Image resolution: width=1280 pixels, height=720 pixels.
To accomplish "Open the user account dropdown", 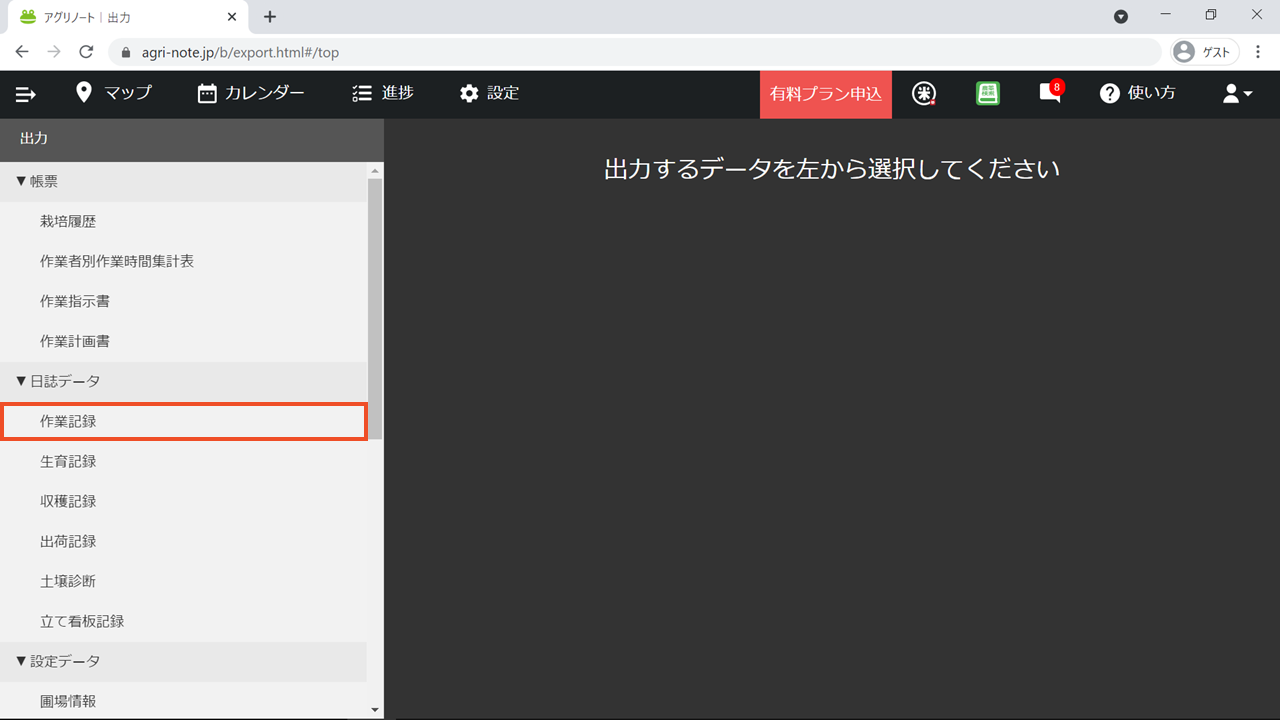I will [1237, 94].
